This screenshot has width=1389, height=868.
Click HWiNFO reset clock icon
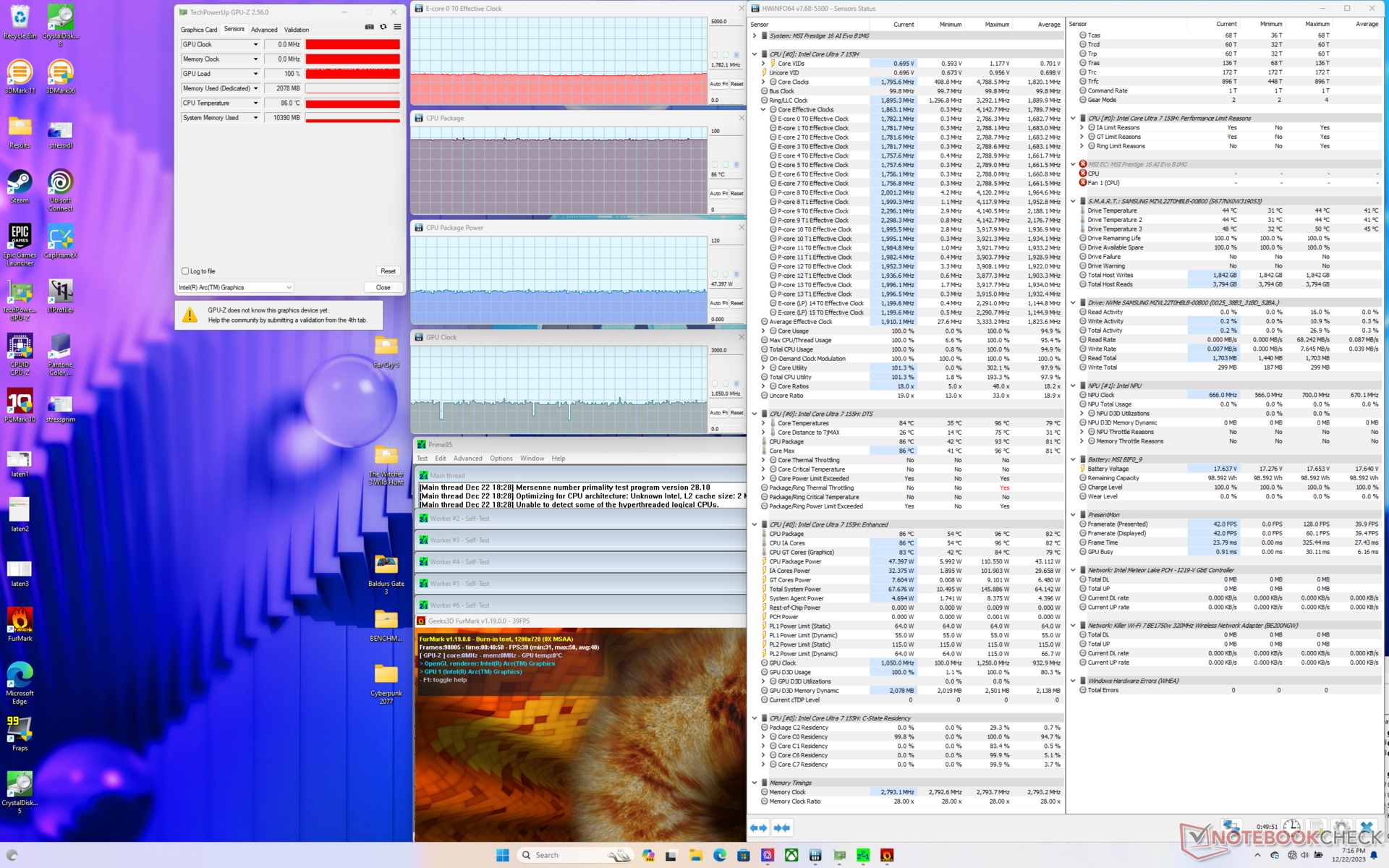pyautogui.click(x=1291, y=827)
